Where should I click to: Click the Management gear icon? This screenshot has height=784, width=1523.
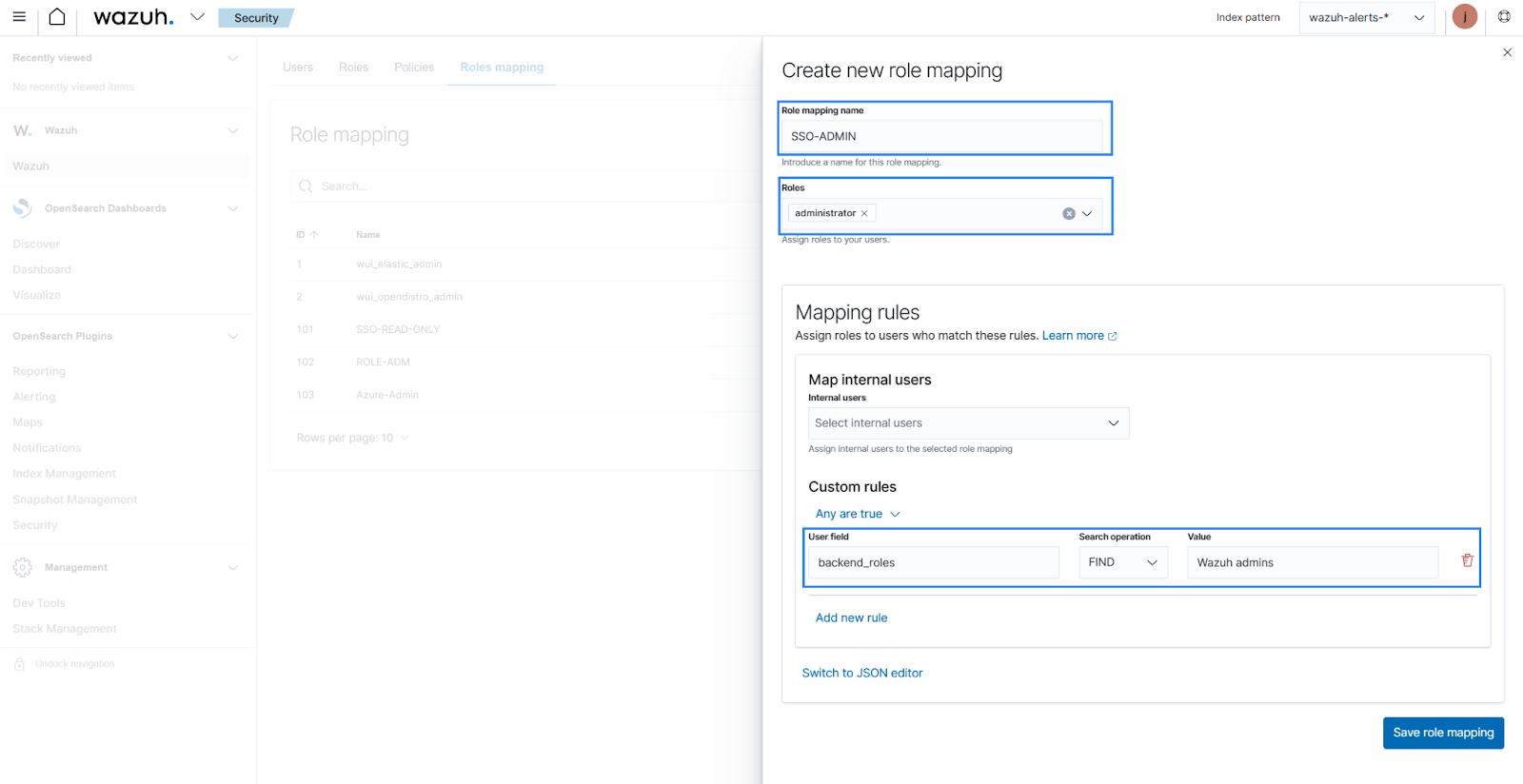click(22, 567)
